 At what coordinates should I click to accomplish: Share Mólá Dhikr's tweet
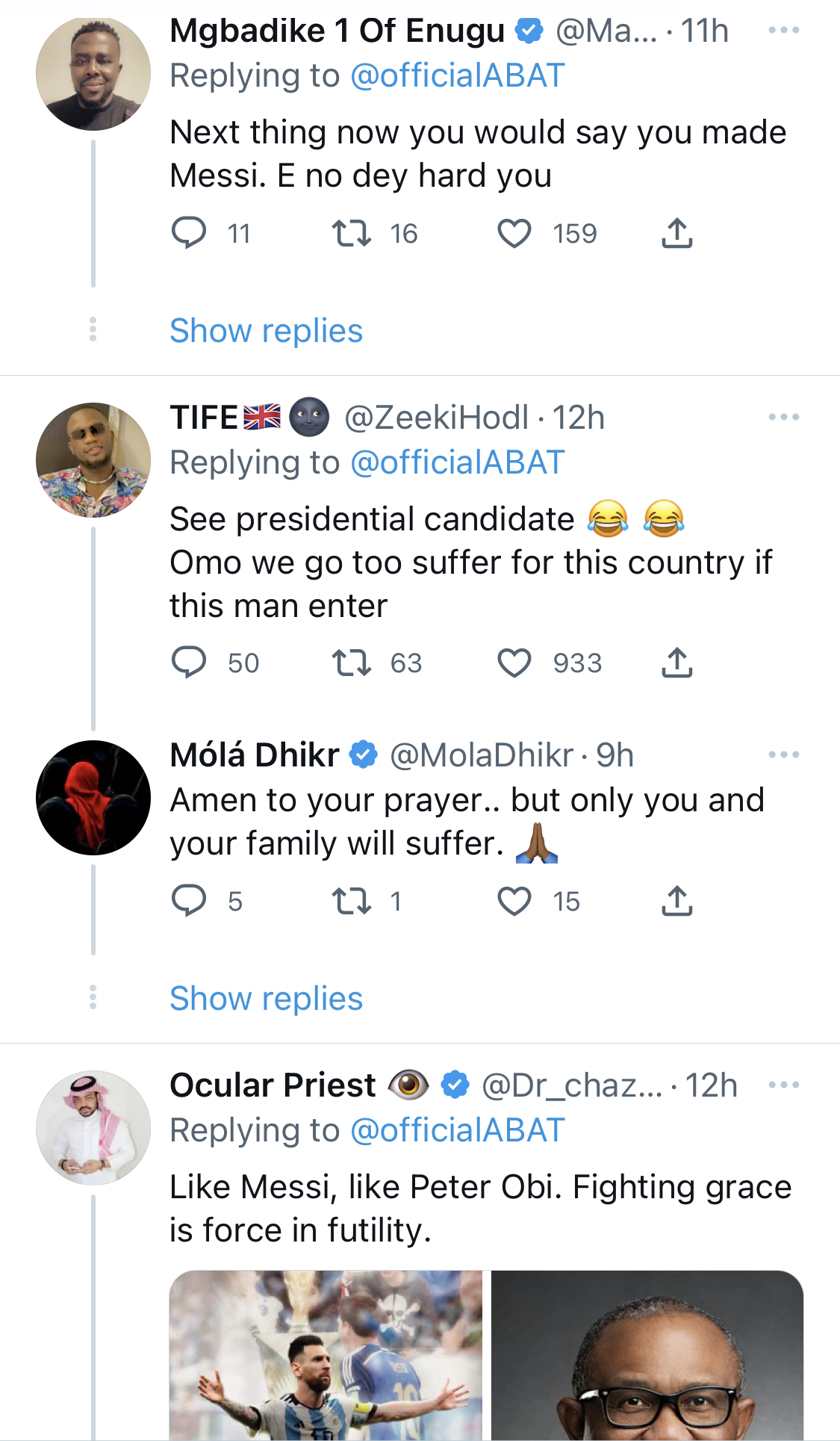coord(677,901)
